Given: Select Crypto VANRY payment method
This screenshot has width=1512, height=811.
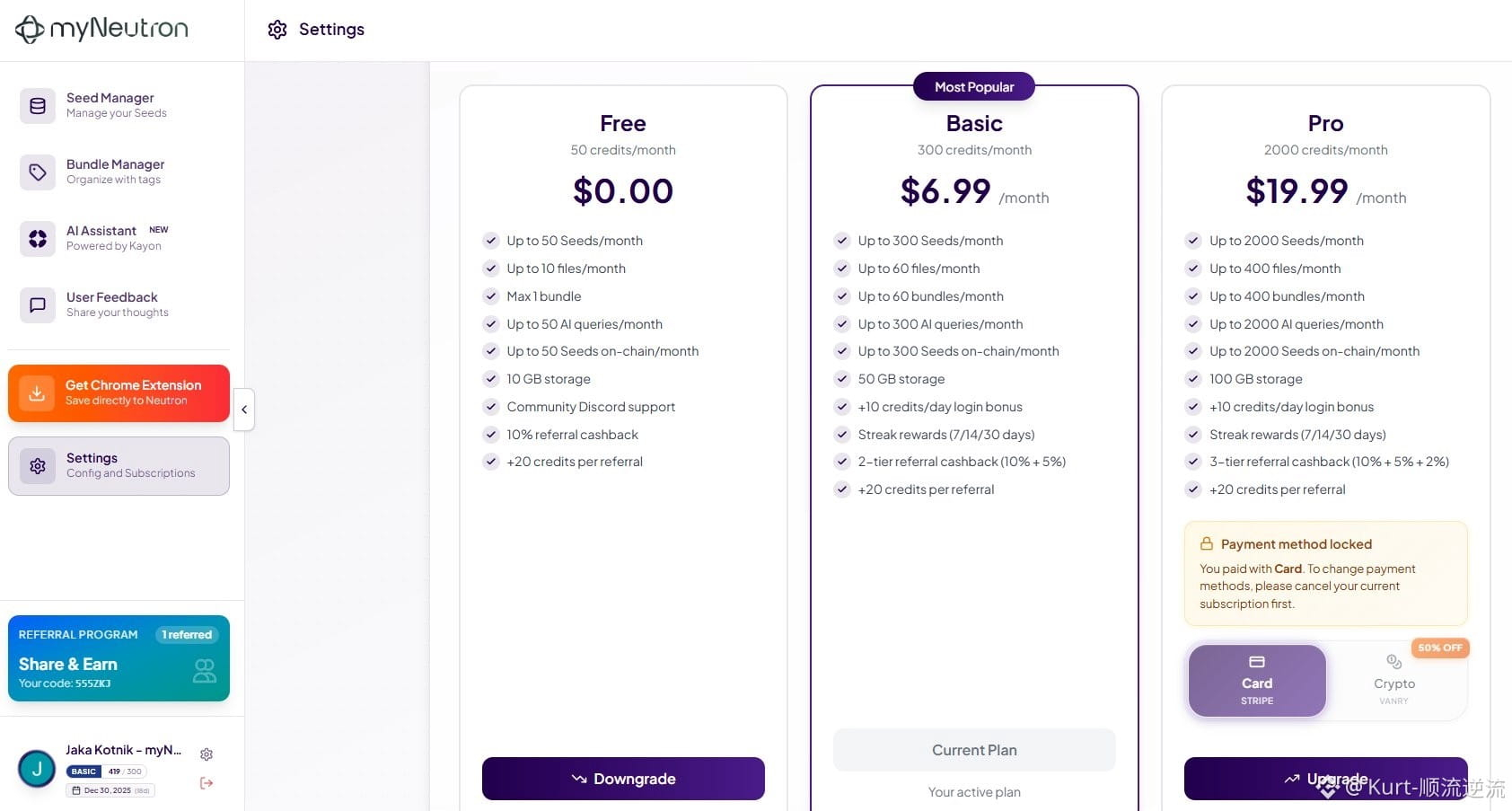Looking at the screenshot, I should [1393, 681].
